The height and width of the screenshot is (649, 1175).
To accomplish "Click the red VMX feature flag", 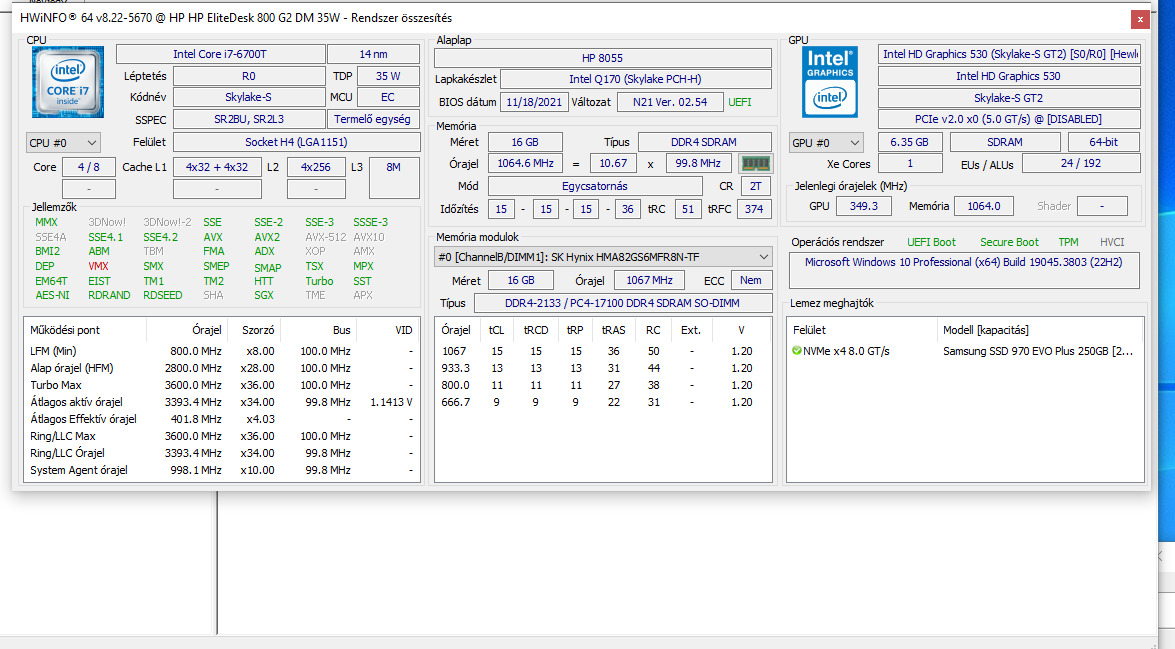I will 98,266.
